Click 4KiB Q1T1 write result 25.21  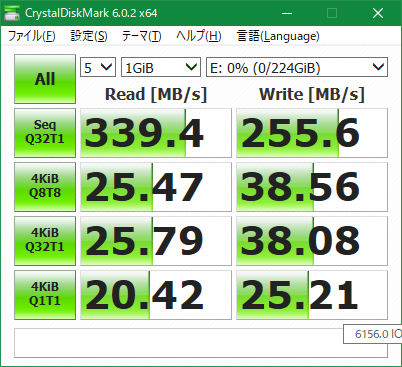312,295
